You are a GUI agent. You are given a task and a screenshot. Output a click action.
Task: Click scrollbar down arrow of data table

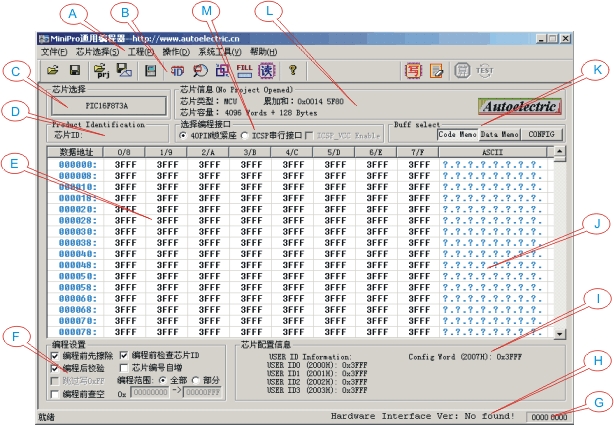pyautogui.click(x=560, y=334)
